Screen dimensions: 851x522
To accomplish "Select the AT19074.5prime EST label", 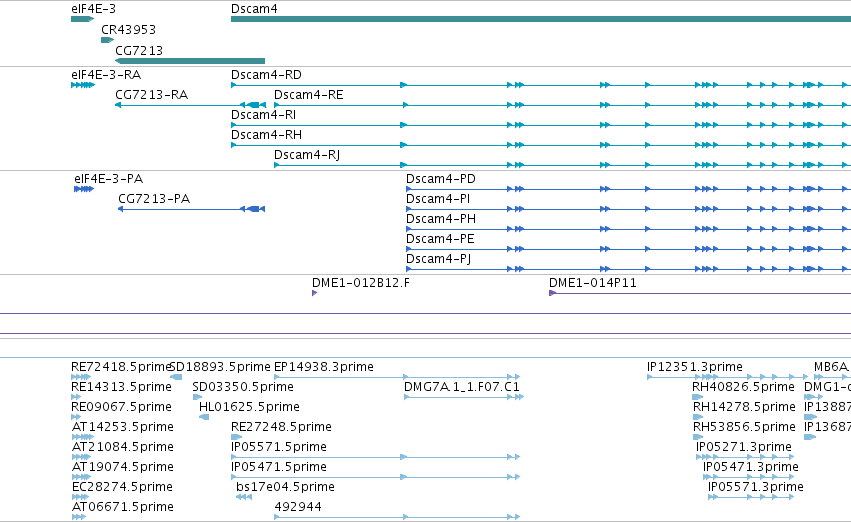I will tap(123, 467).
